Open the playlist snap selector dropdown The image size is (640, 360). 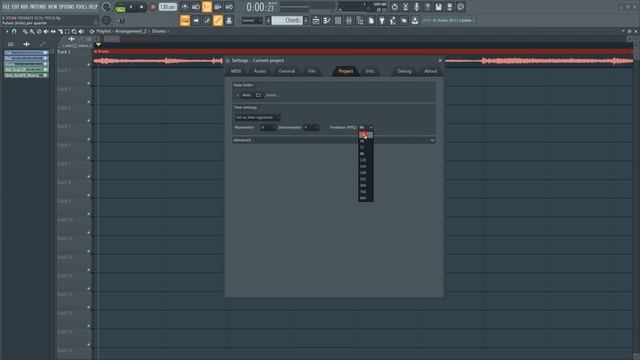pyautogui.click(x=251, y=20)
